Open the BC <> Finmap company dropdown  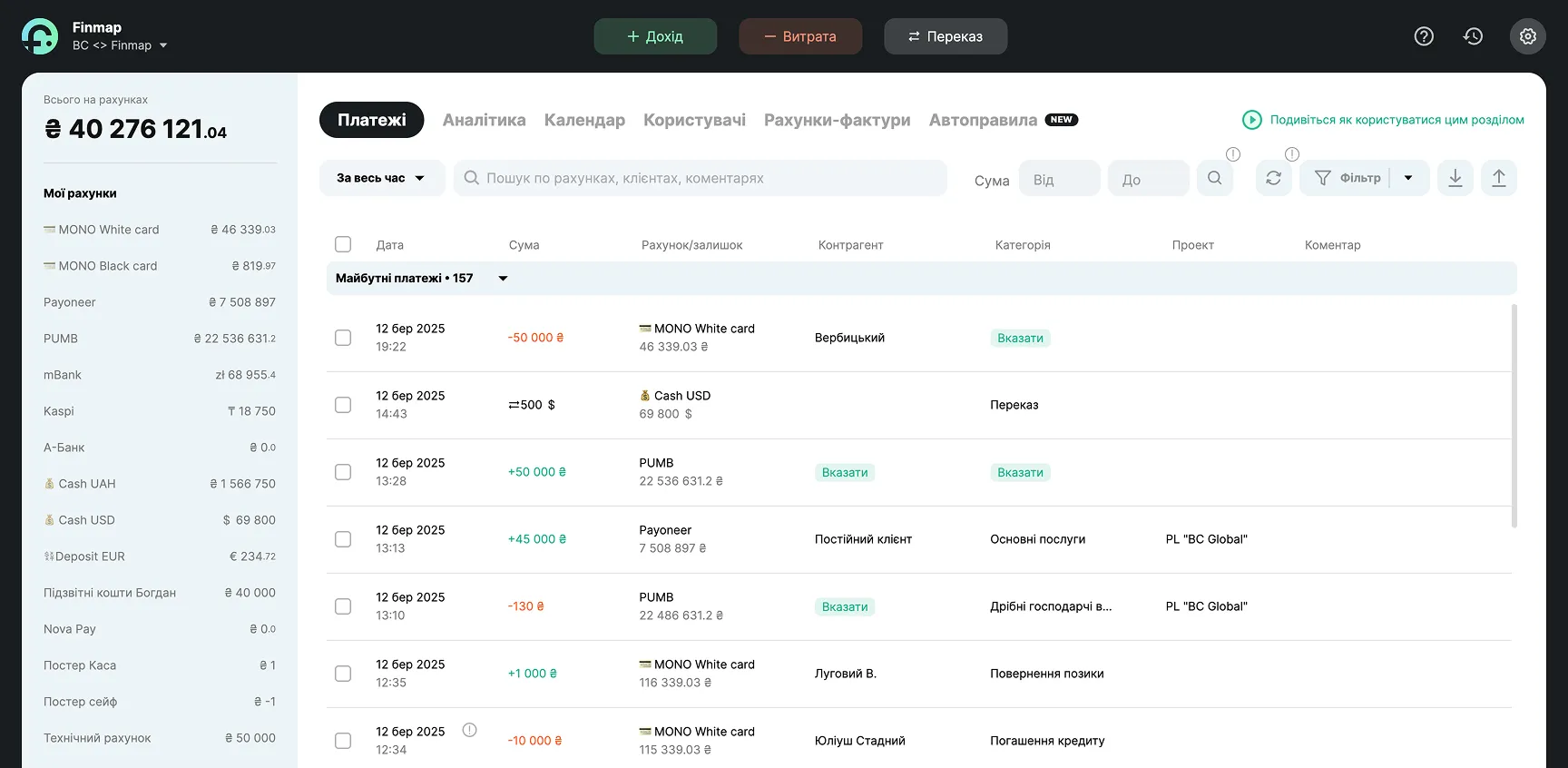tap(120, 45)
